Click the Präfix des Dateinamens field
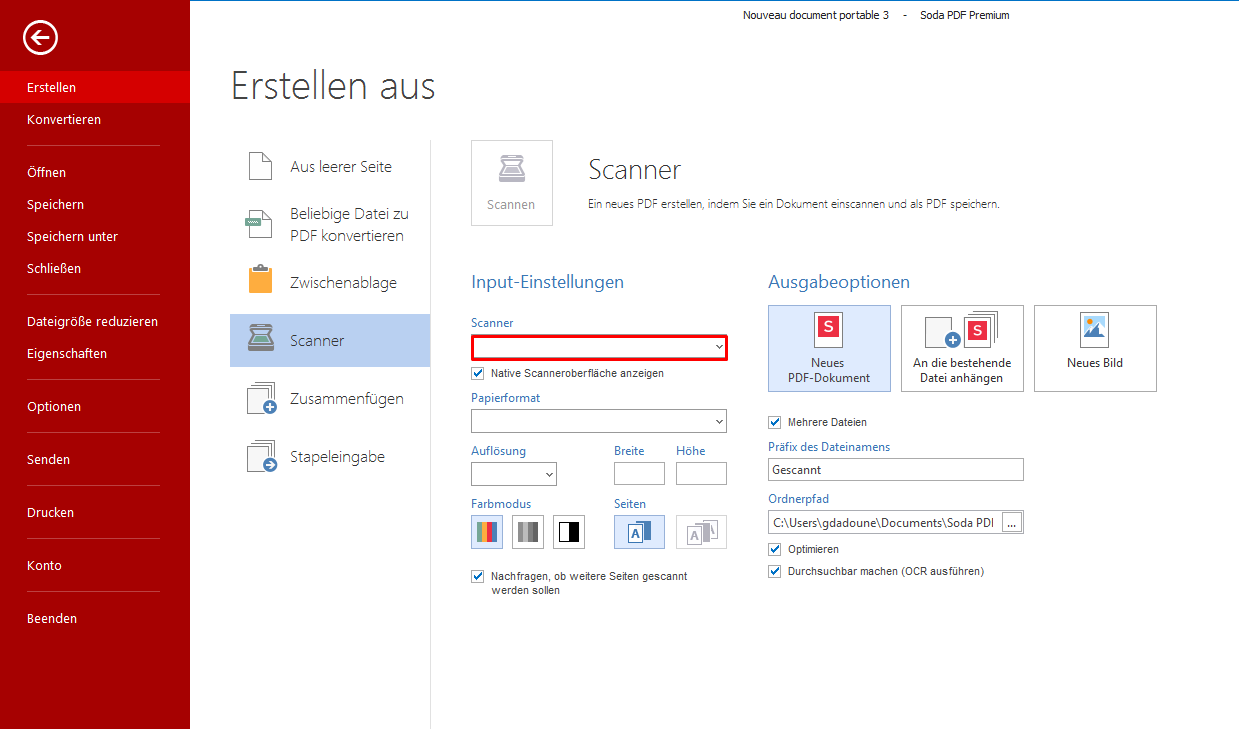The height and width of the screenshot is (729, 1239). [896, 469]
